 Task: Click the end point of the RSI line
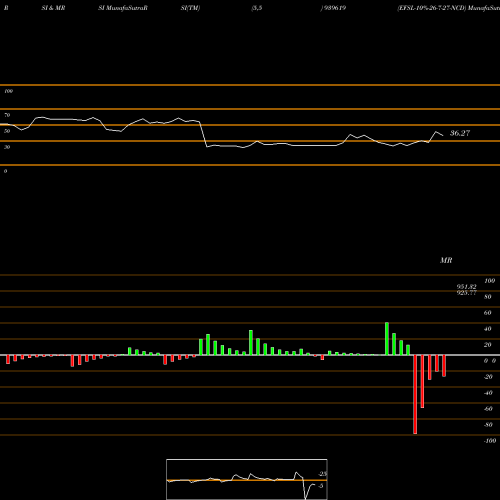point(443,135)
